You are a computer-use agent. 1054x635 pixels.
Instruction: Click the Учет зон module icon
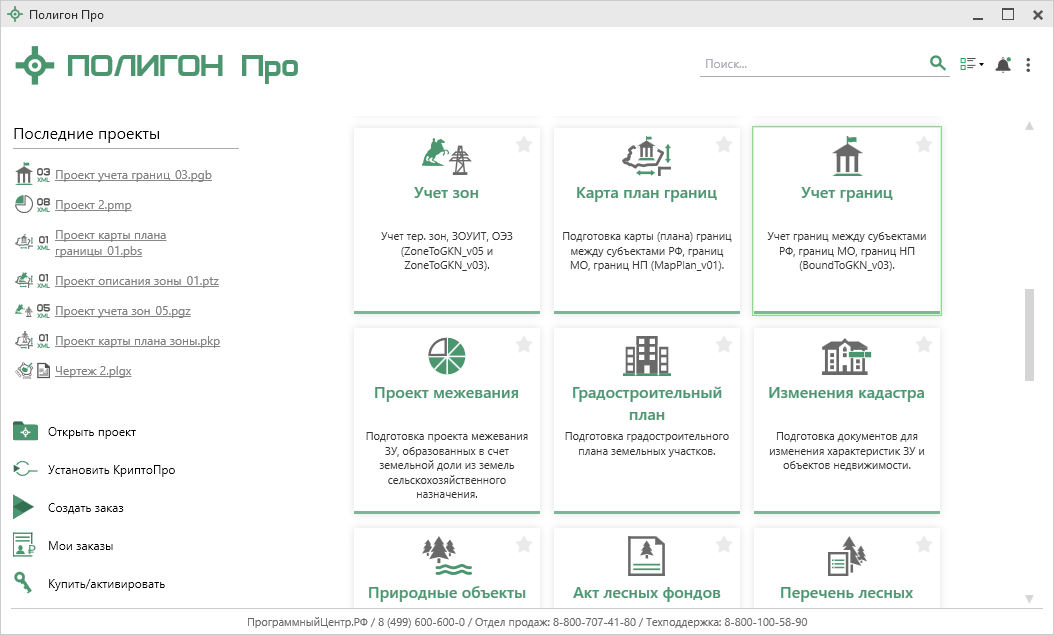click(446, 155)
